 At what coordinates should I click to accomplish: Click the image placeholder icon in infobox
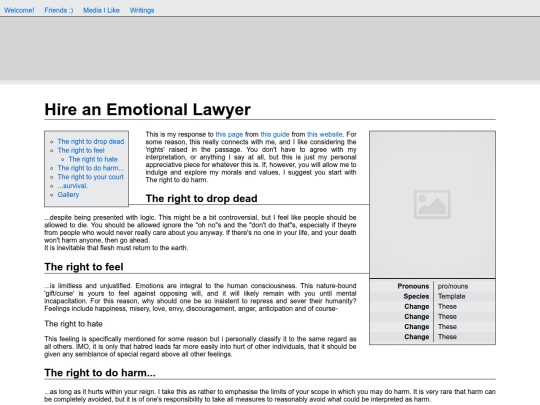(432, 204)
